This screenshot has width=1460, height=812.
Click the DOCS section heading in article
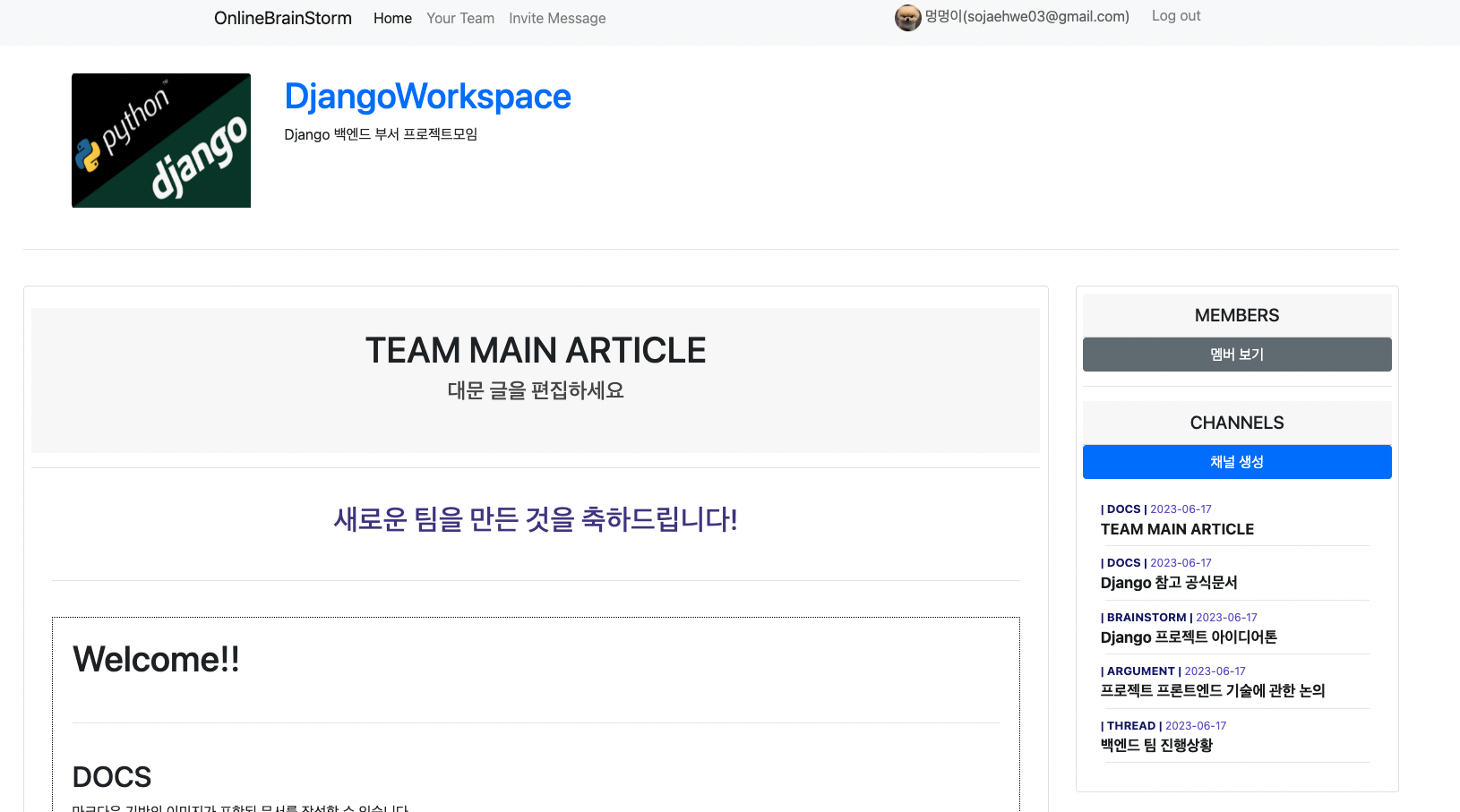[112, 777]
